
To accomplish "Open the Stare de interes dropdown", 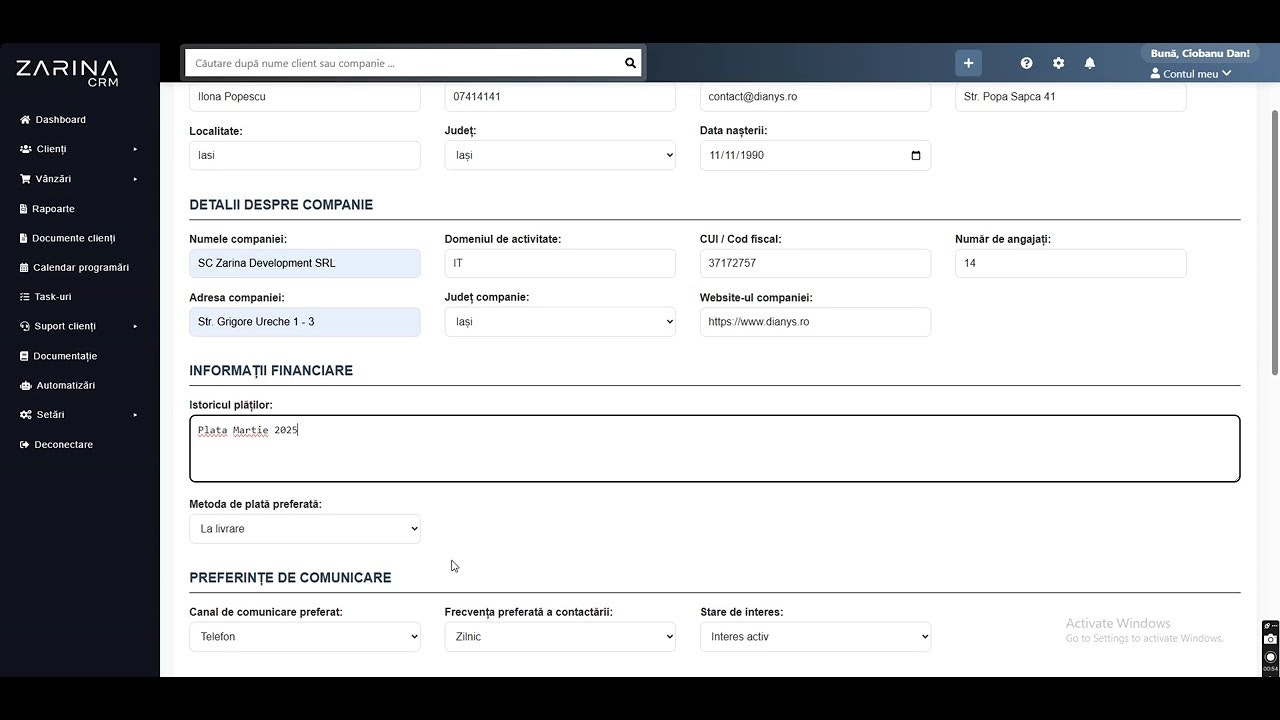I will pos(815,636).
